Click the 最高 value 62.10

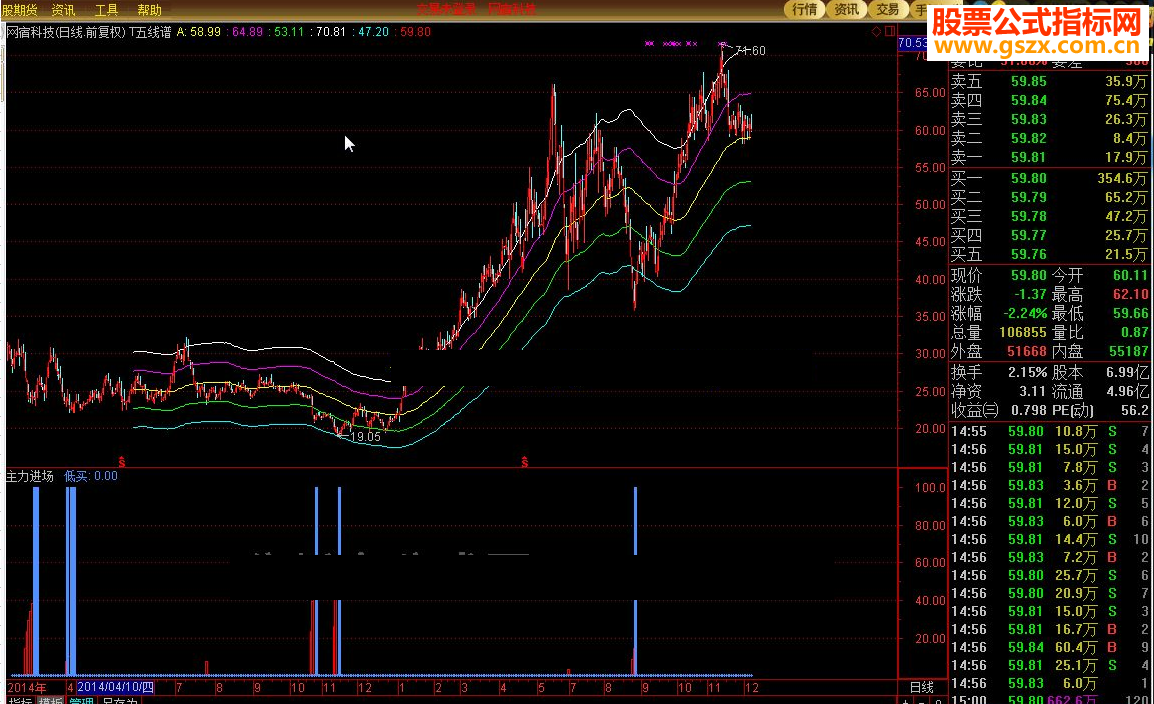pyautogui.click(x=1130, y=294)
